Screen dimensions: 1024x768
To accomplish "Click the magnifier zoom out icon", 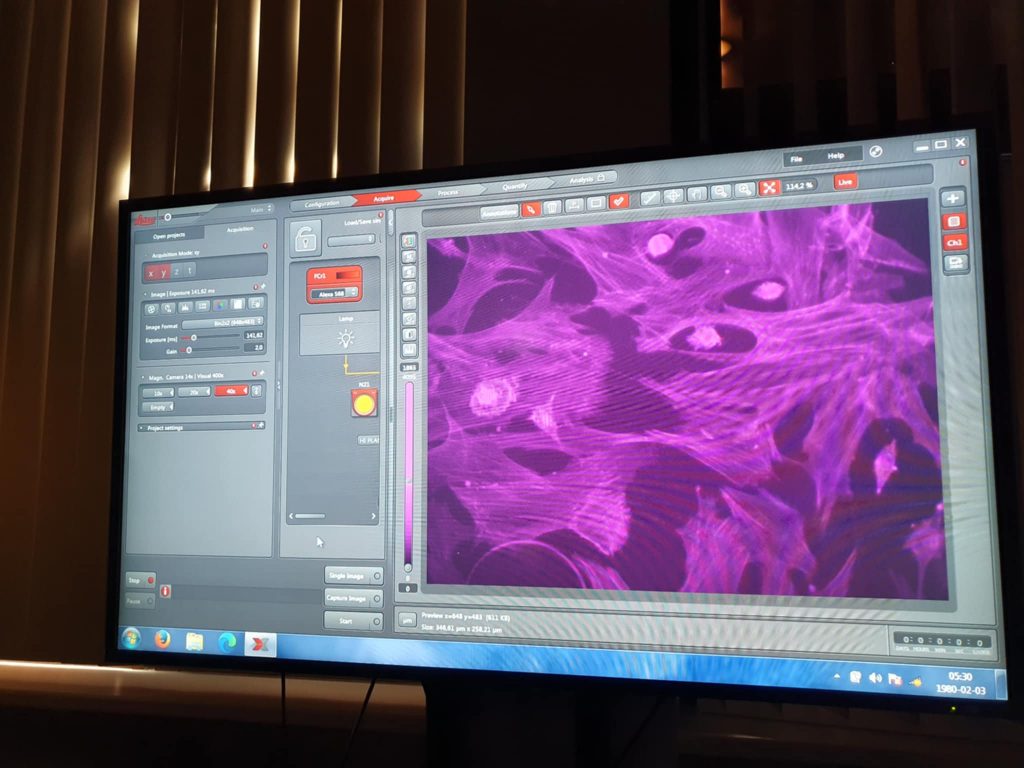I will 720,192.
